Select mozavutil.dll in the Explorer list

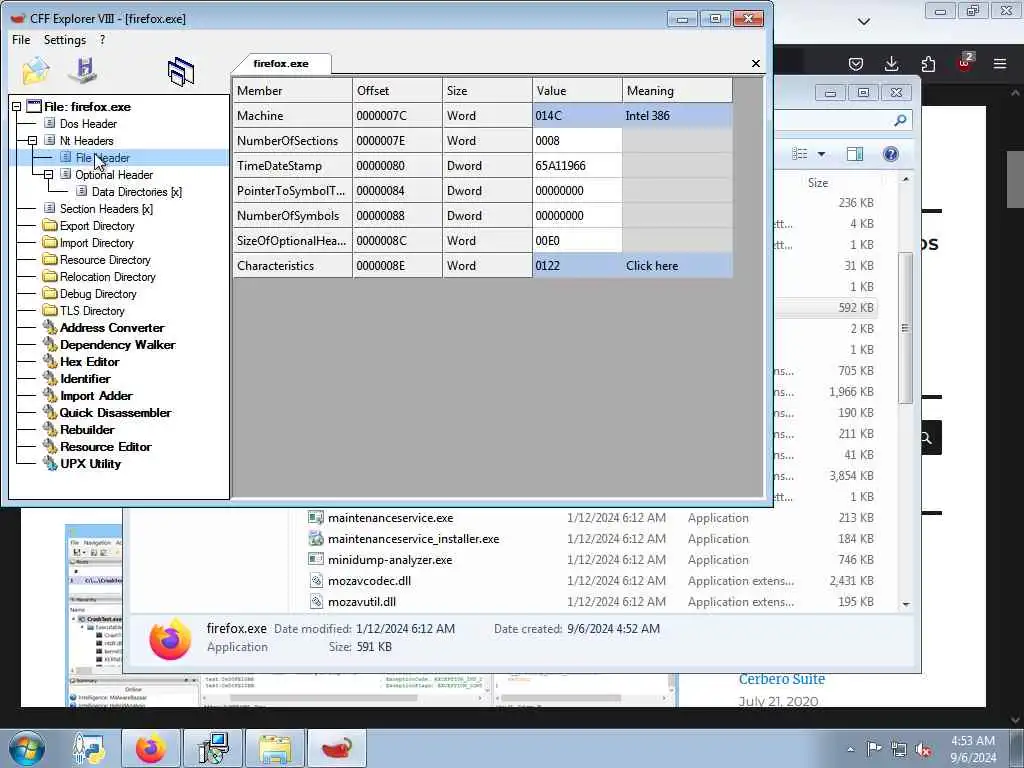tap(362, 601)
